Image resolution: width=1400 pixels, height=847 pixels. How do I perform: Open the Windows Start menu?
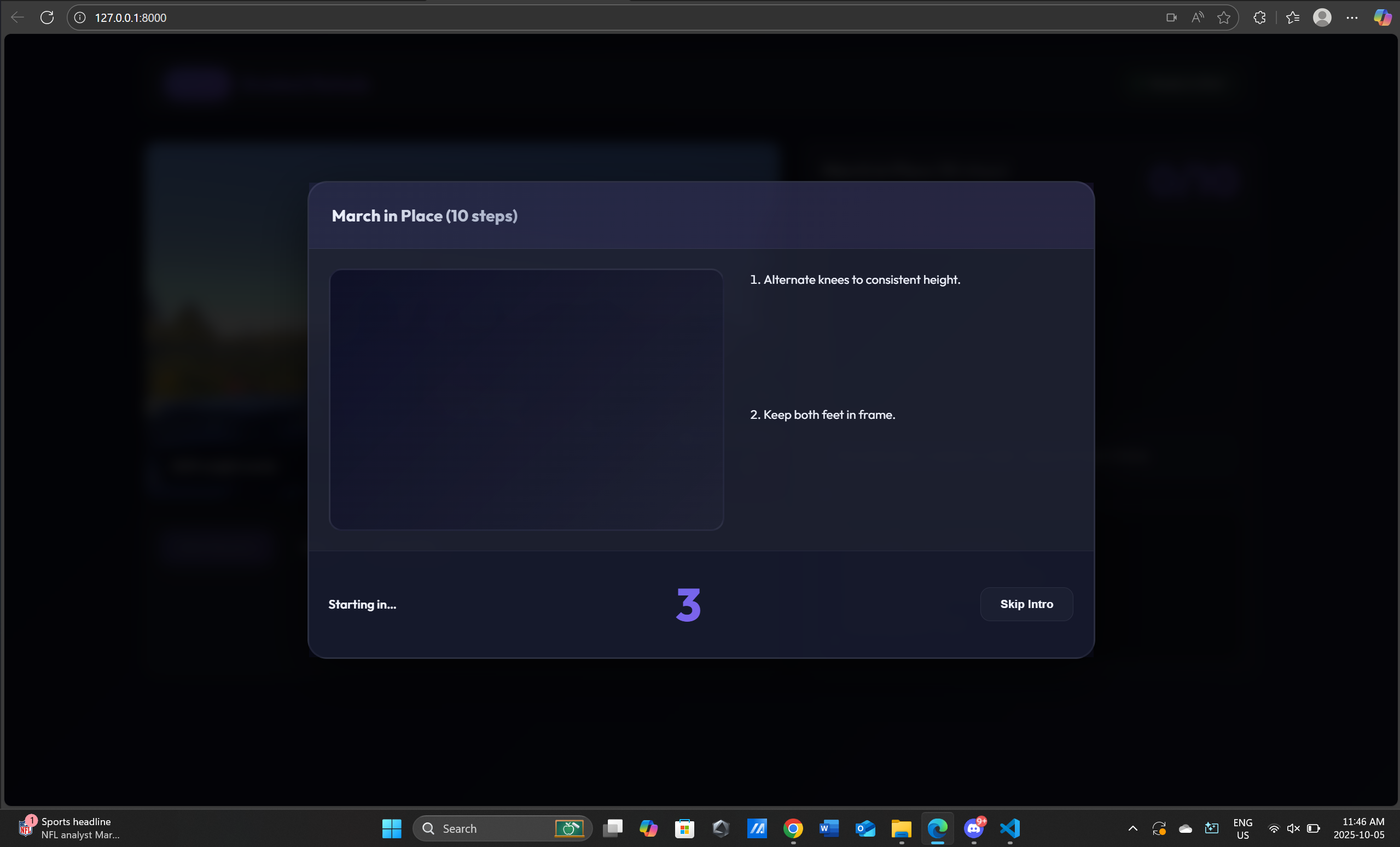(392, 828)
